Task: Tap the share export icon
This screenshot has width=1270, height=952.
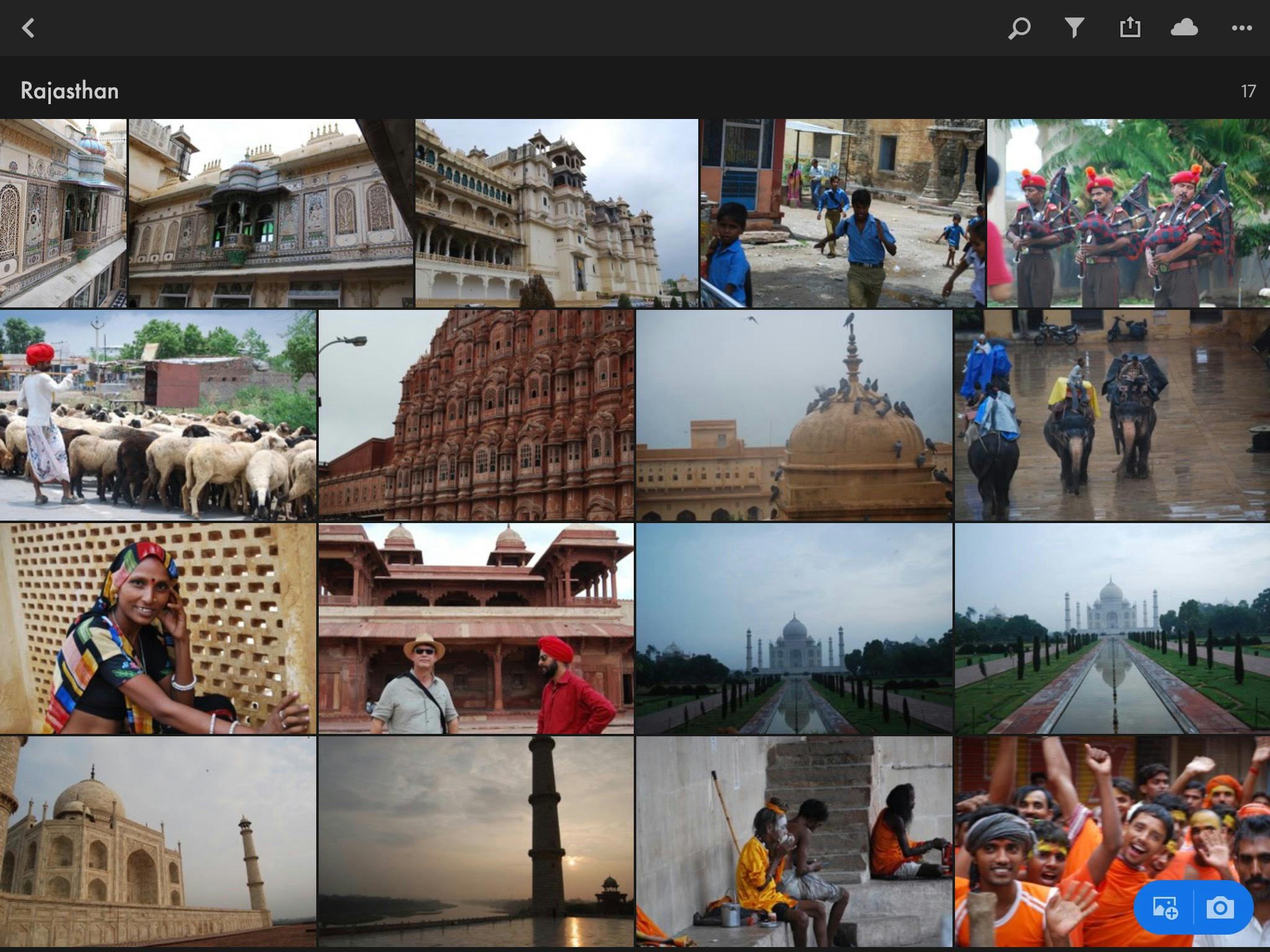Action: point(1130,28)
